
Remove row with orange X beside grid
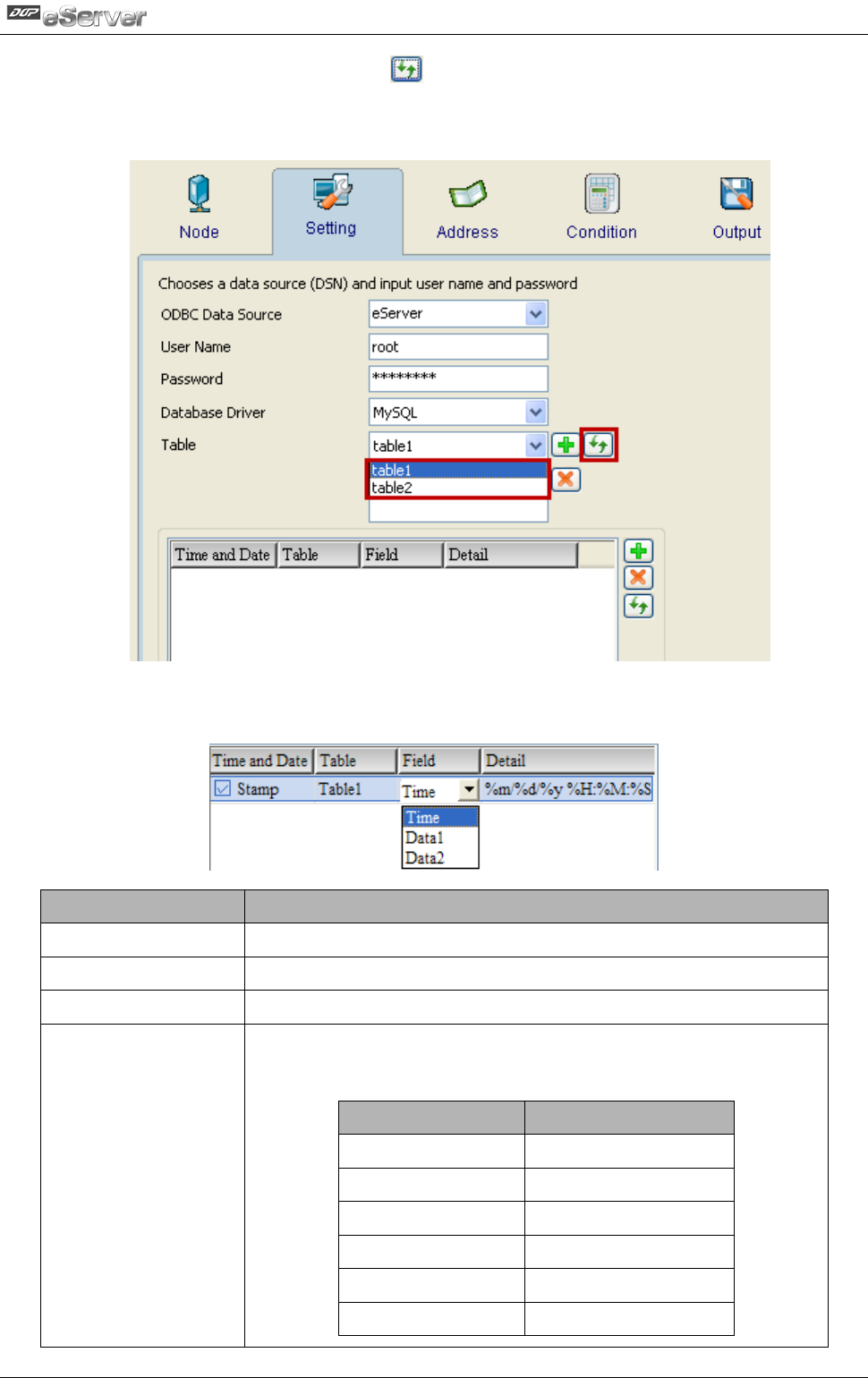click(638, 578)
